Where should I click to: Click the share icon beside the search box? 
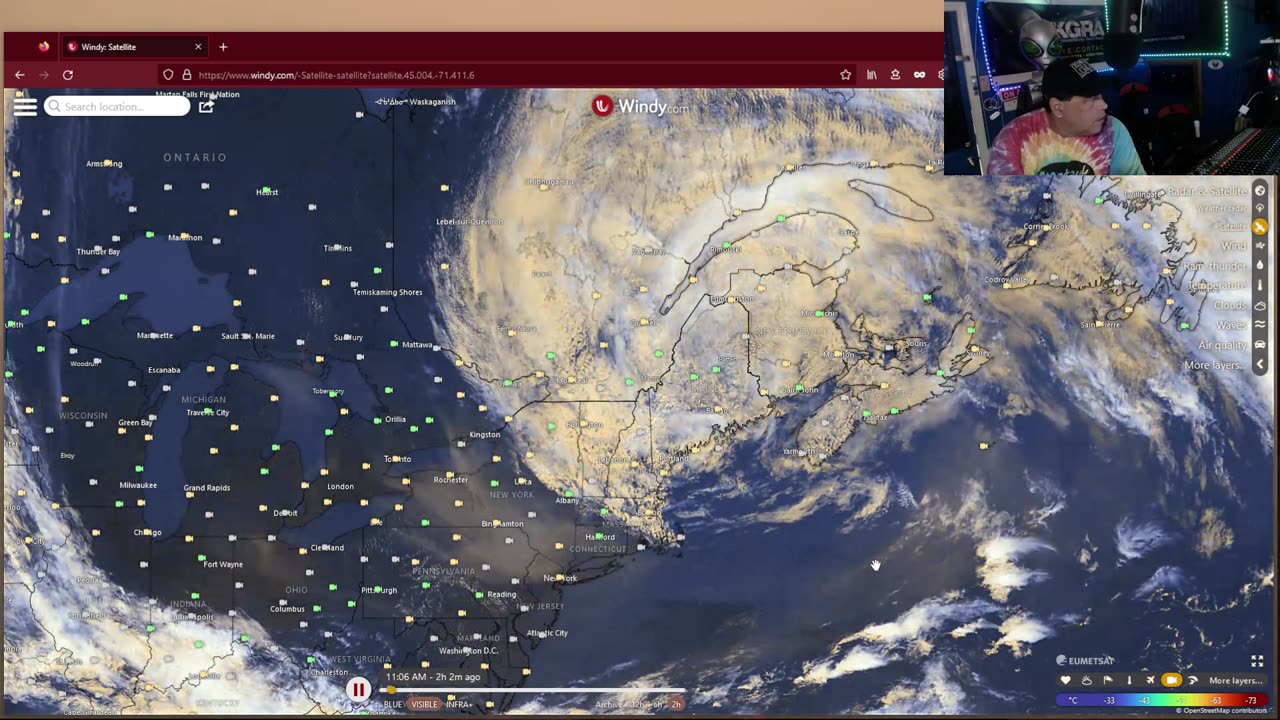206,106
